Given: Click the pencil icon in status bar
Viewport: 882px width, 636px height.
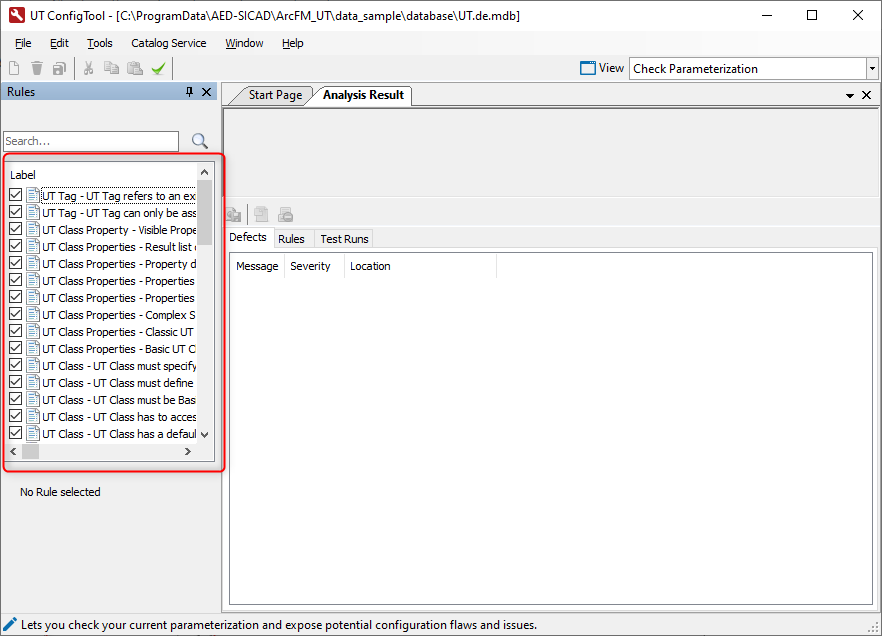Looking at the screenshot, I should coord(10,624).
